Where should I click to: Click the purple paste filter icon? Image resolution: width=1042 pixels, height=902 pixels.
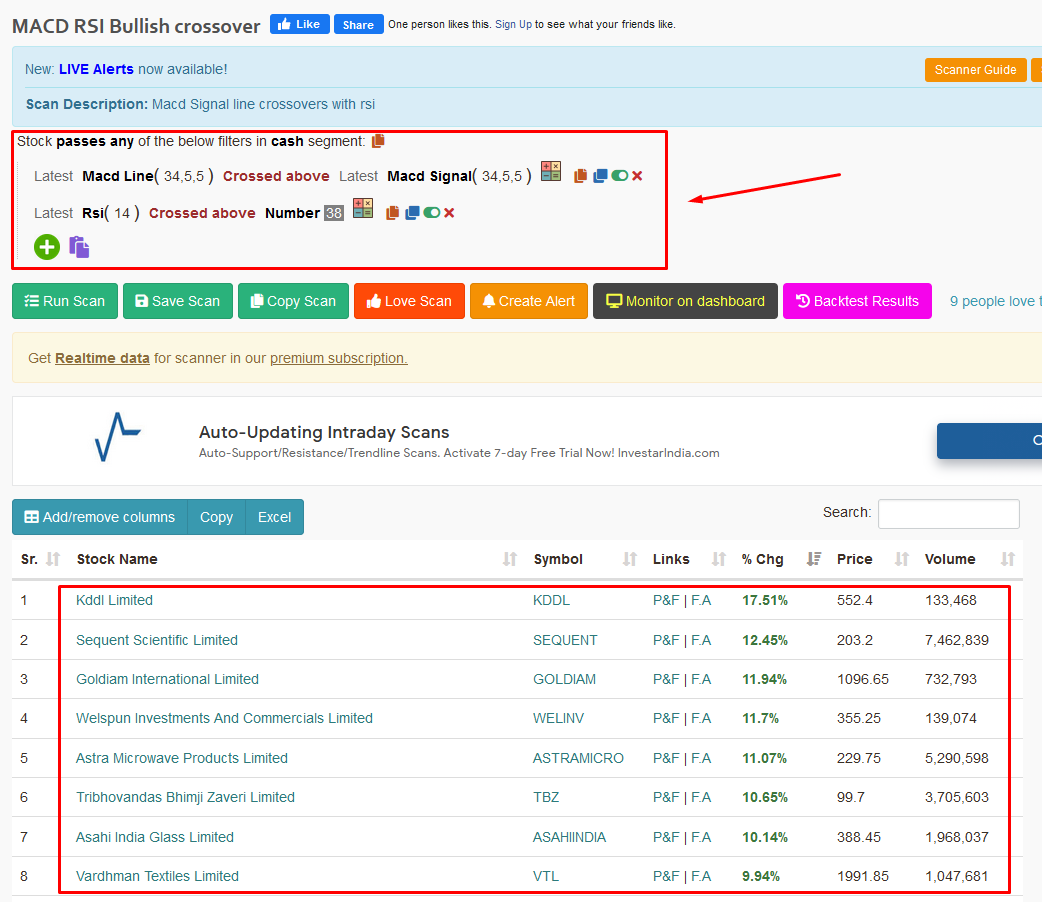point(79,247)
